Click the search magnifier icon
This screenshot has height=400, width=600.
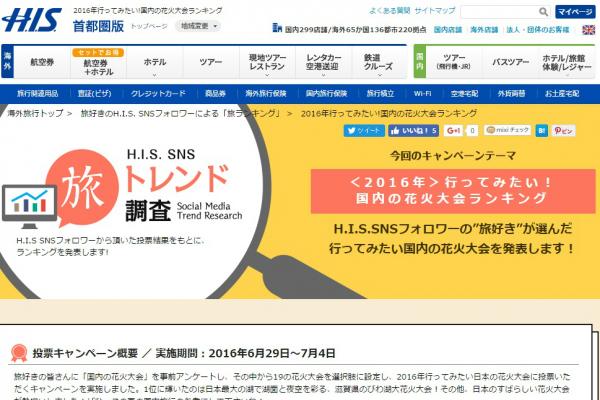click(x=543, y=12)
